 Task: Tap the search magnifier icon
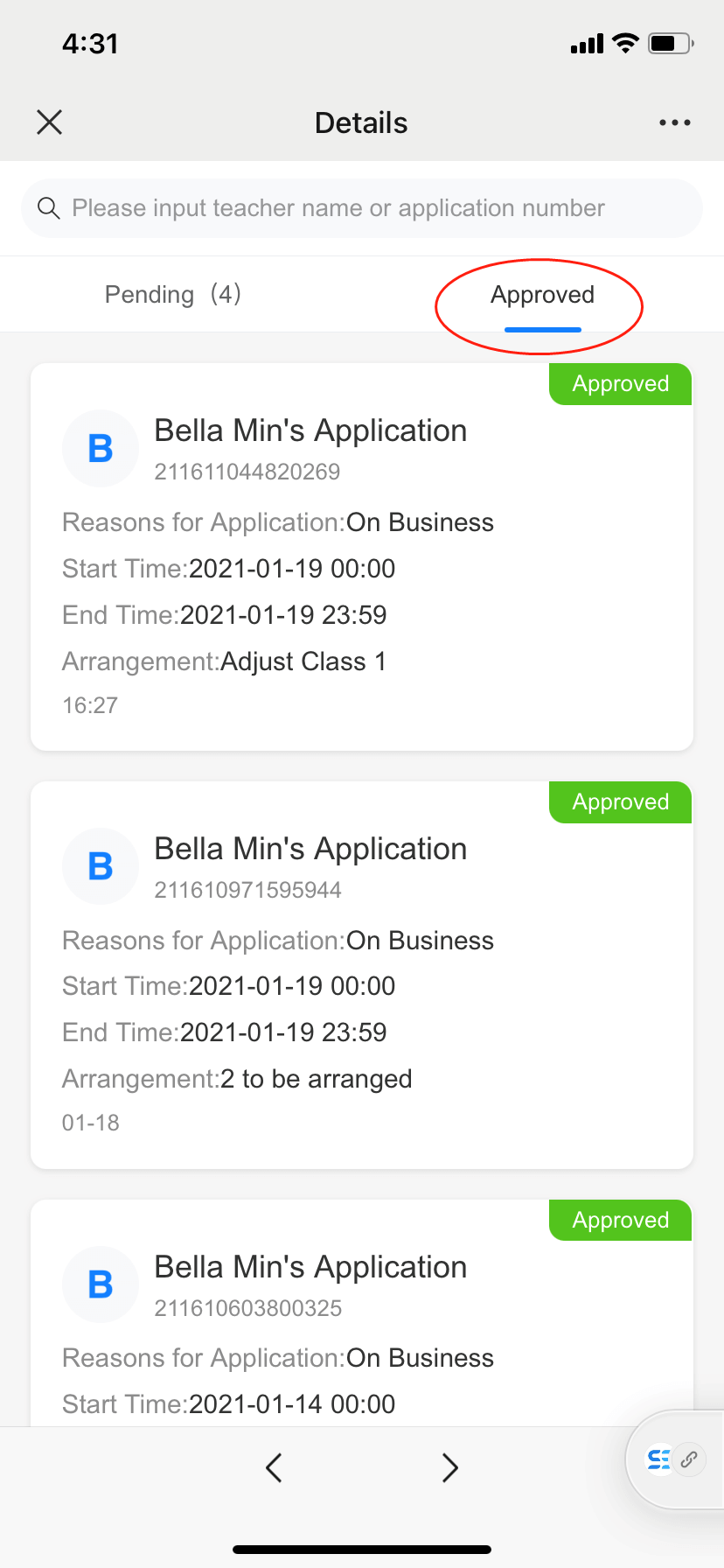[x=49, y=208]
